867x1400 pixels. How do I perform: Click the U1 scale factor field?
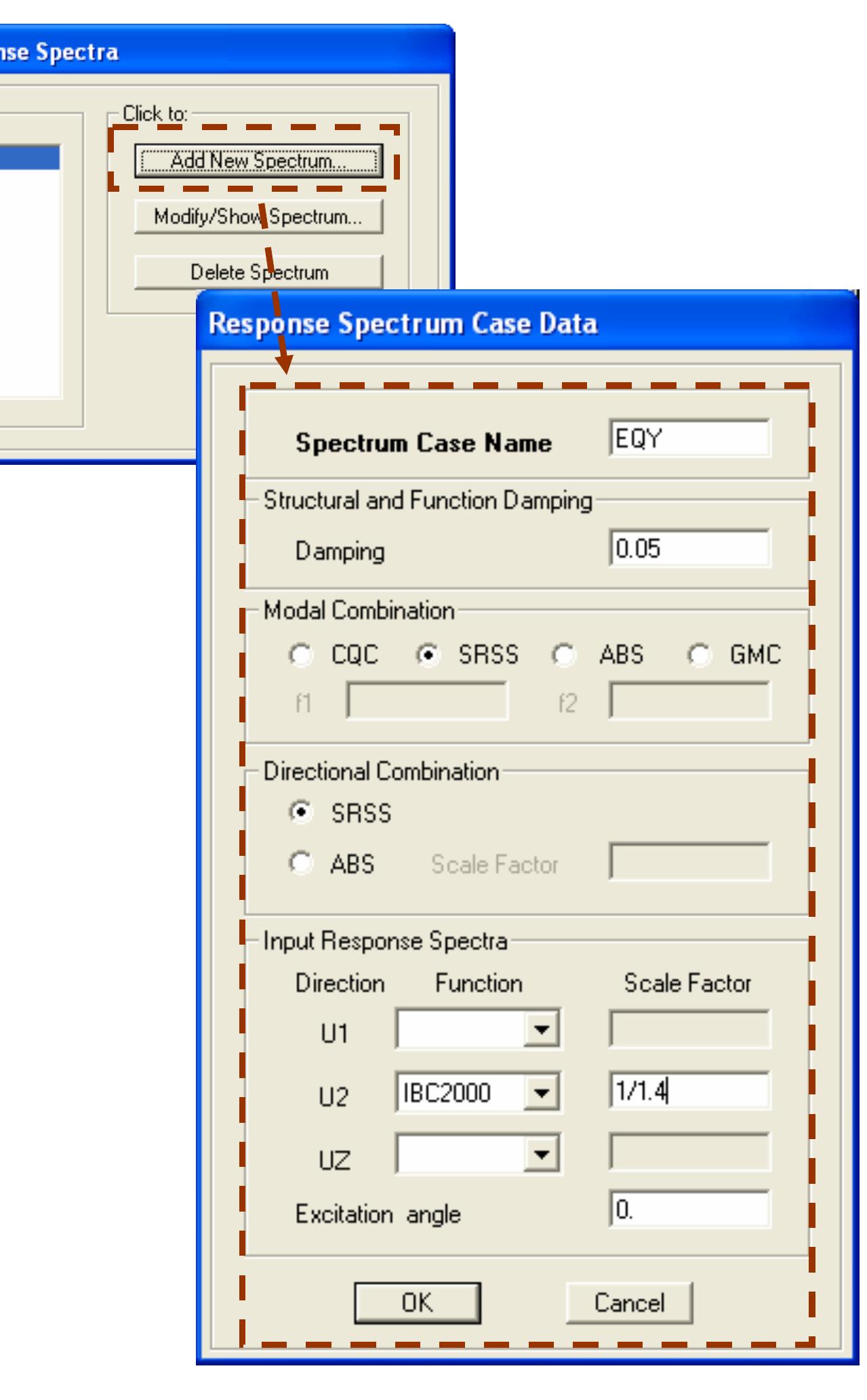pos(689,1029)
